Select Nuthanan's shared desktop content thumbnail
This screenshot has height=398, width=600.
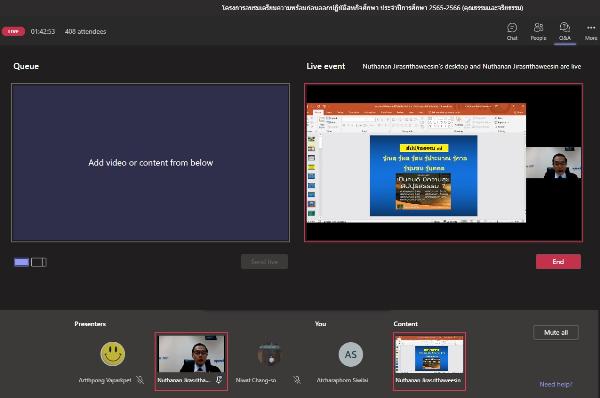point(429,354)
